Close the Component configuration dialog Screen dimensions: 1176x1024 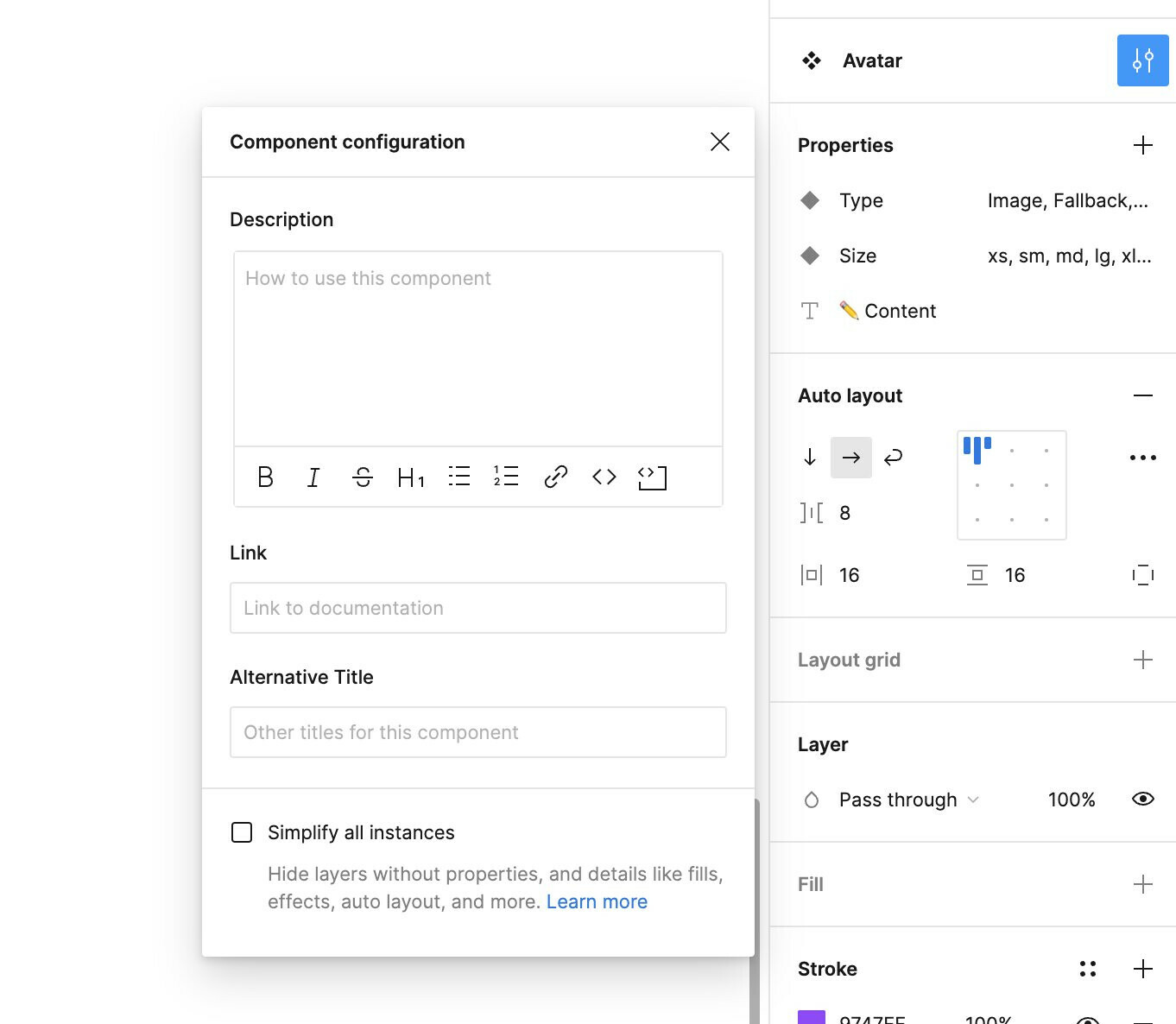[x=719, y=142]
